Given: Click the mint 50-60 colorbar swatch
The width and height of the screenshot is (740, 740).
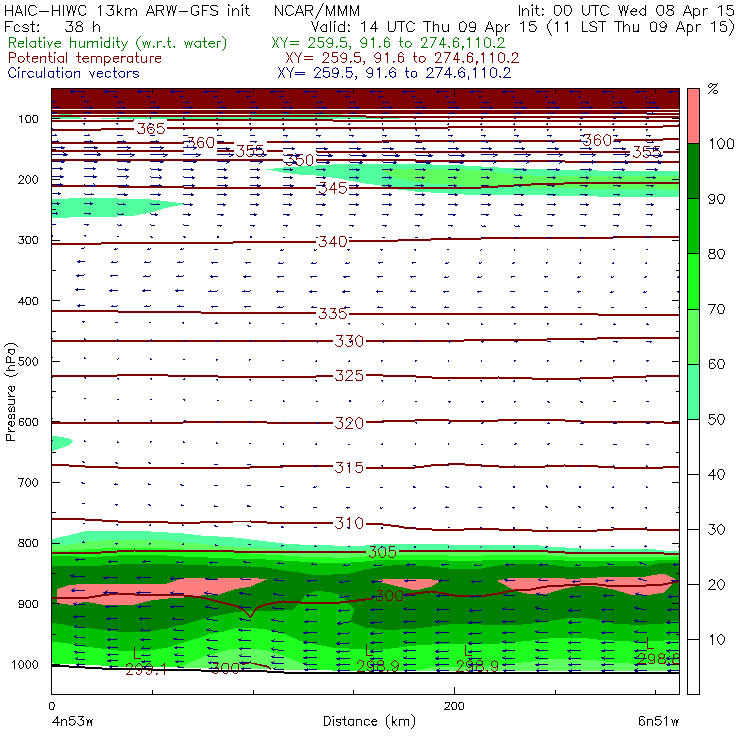Looking at the screenshot, I should pyautogui.click(x=693, y=392).
